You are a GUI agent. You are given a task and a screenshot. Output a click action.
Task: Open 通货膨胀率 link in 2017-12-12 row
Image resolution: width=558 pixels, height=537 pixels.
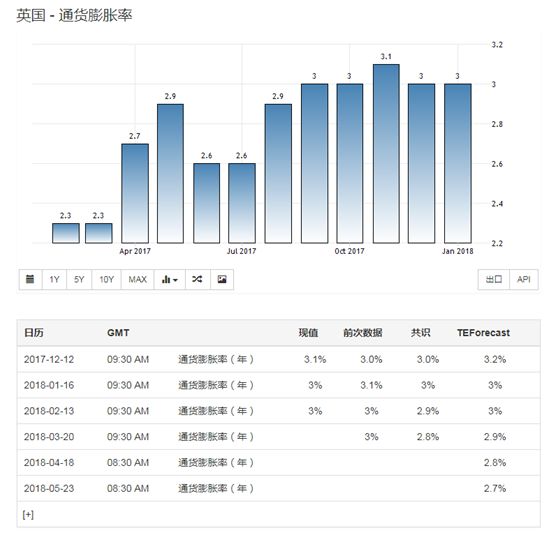click(x=216, y=359)
